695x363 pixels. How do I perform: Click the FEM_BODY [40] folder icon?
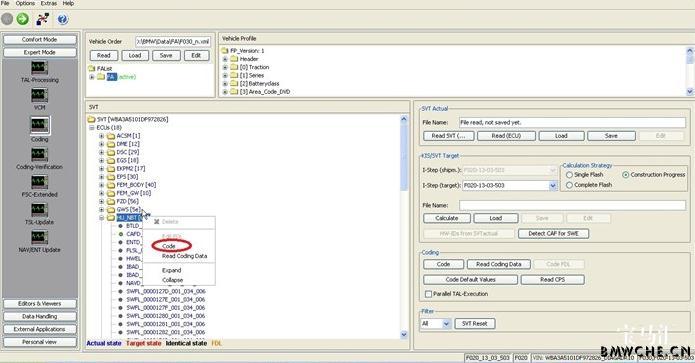[111, 185]
